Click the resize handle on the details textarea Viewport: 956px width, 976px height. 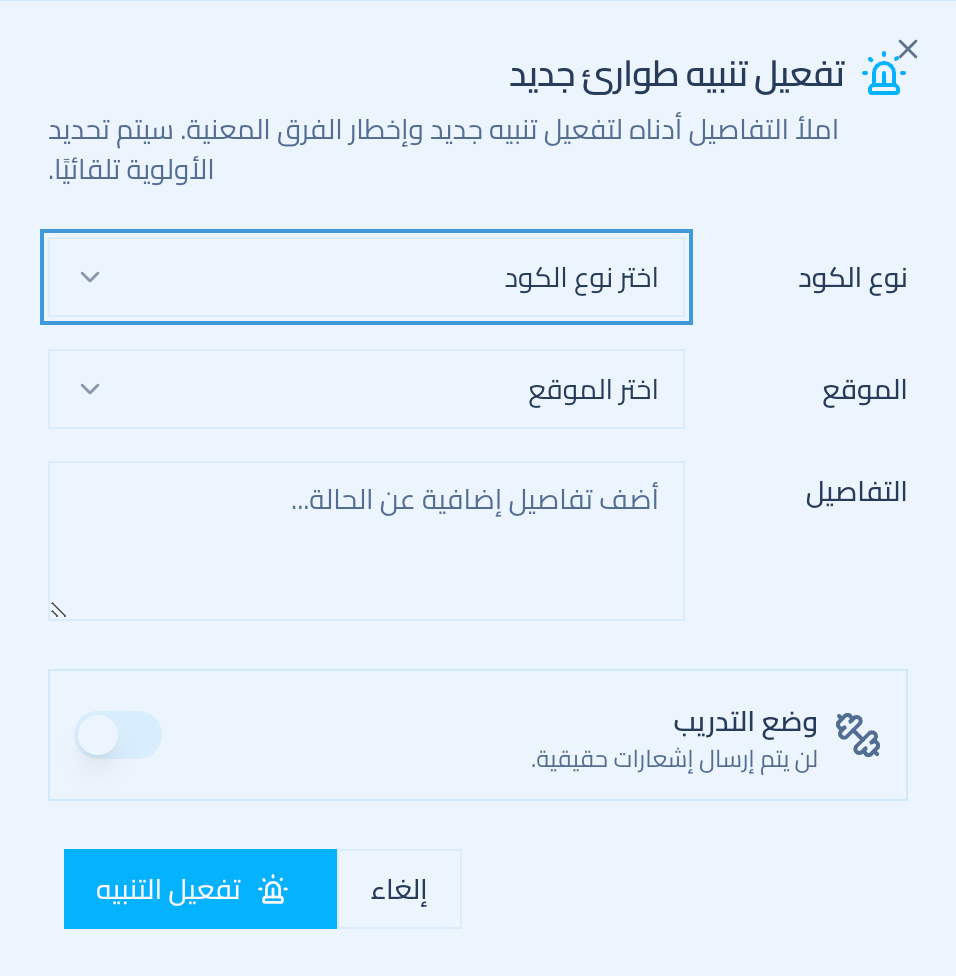point(58,609)
